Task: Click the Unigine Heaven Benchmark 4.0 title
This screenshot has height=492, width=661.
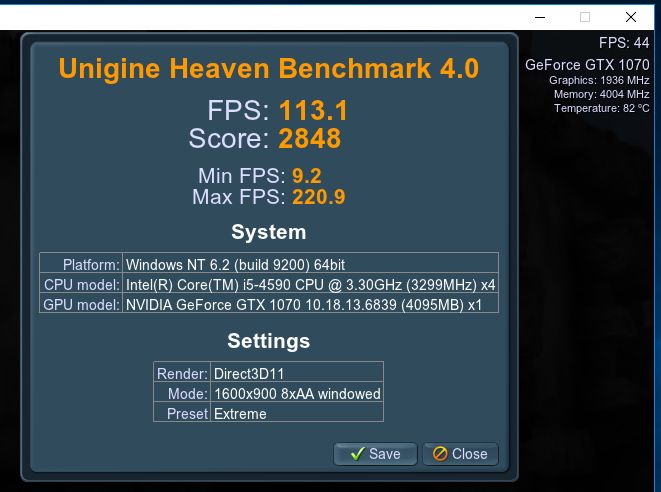Action: (269, 68)
